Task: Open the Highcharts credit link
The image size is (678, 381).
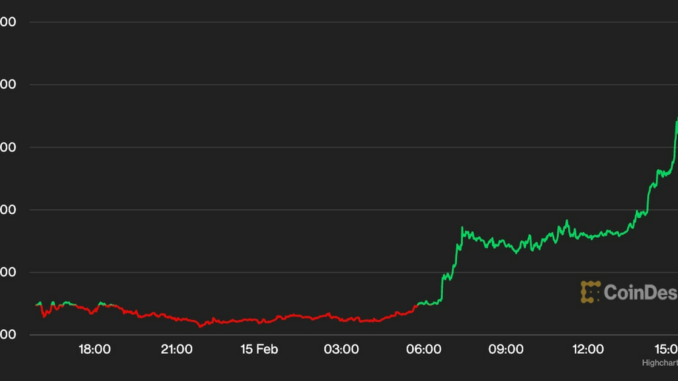Action: [660, 363]
